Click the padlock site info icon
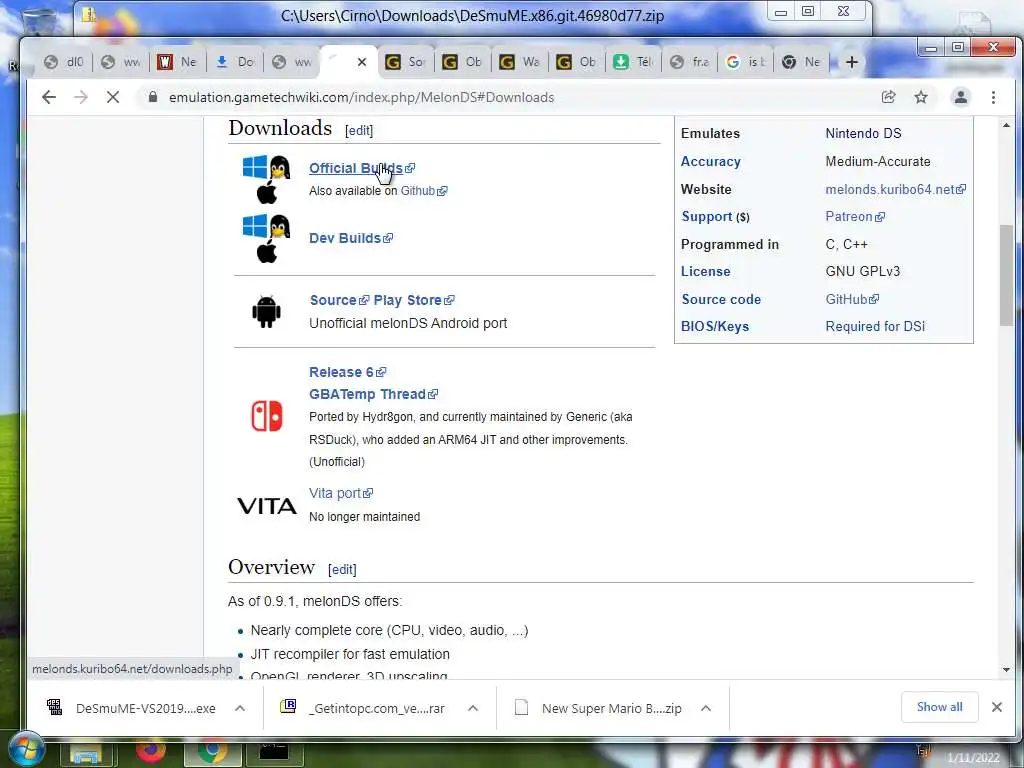The image size is (1024, 768). (153, 97)
